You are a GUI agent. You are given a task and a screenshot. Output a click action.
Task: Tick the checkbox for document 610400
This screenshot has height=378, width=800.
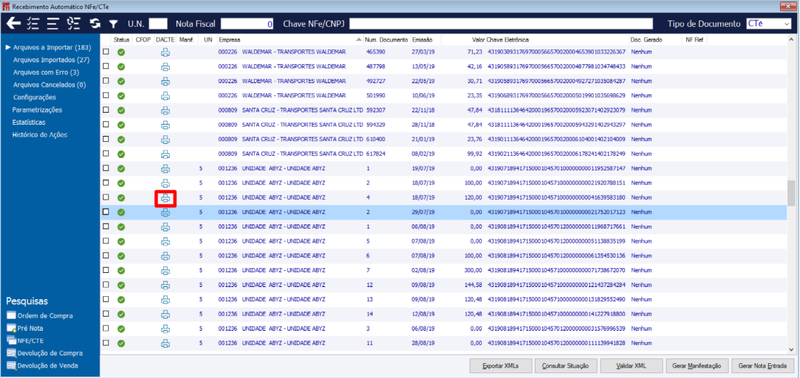(x=106, y=139)
